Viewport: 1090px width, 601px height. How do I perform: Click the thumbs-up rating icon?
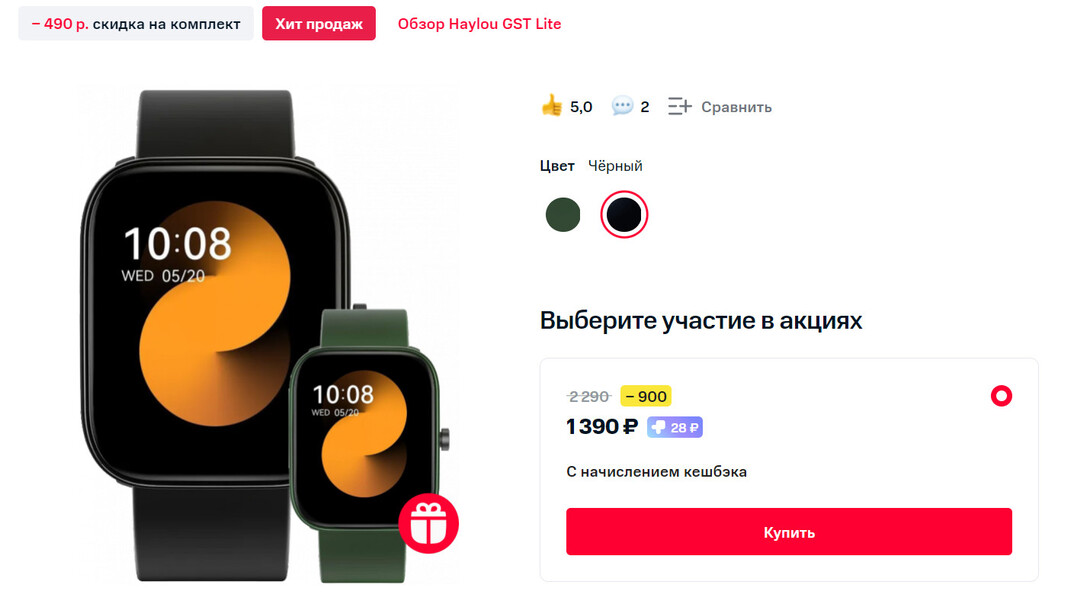pos(551,106)
